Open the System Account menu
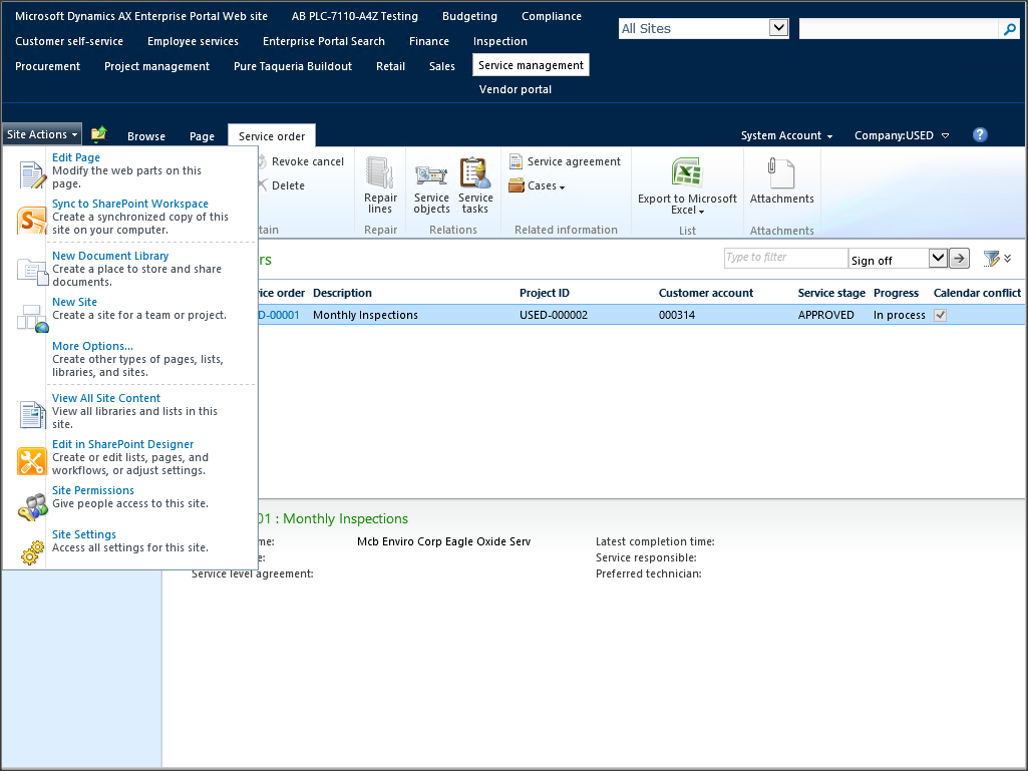Screen dimensions: 1028x771 786,136
